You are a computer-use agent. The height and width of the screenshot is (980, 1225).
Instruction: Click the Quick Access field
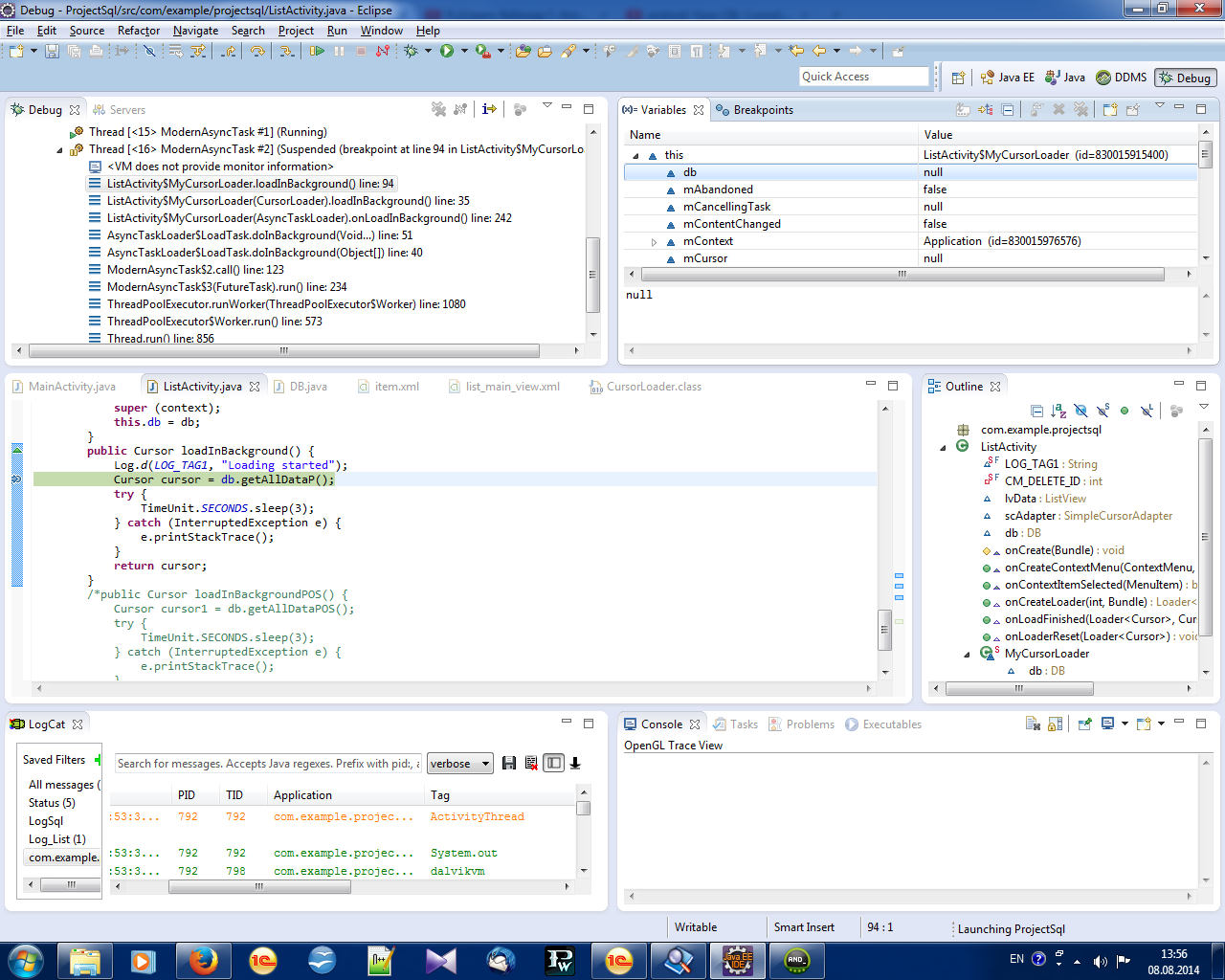point(865,77)
